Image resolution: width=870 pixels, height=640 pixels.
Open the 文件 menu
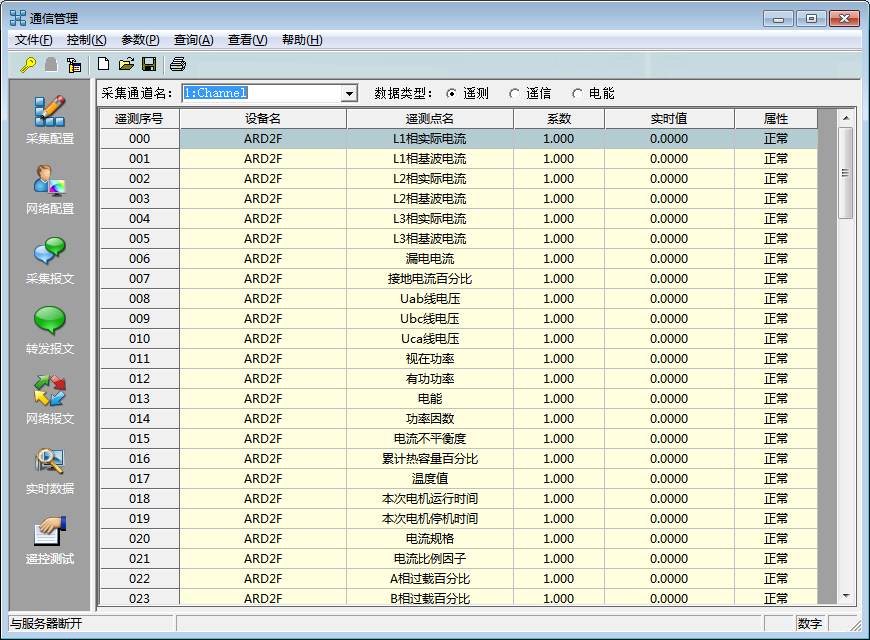32,40
